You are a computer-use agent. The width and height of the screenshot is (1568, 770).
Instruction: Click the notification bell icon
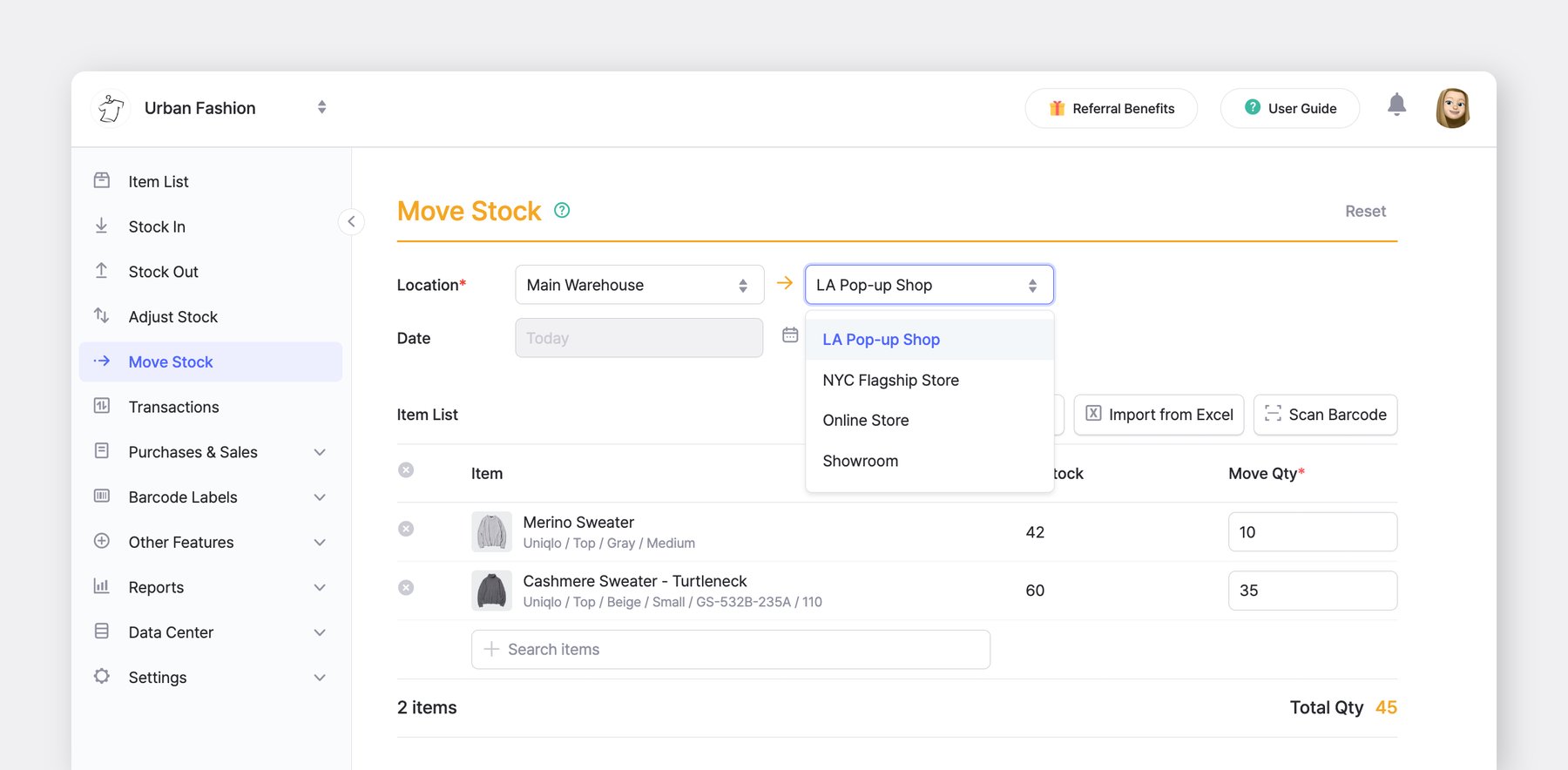pos(1396,105)
